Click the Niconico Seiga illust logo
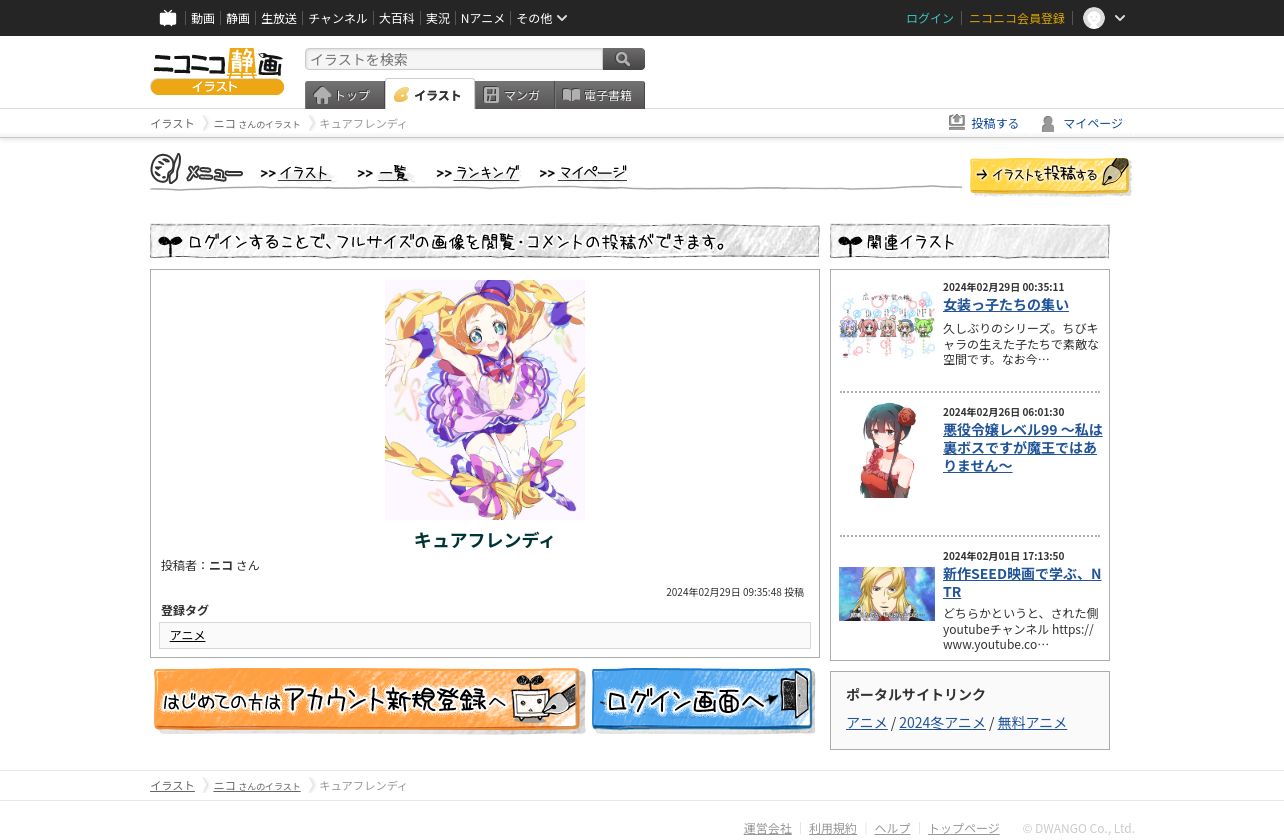This screenshot has height=840, width=1284. (x=217, y=72)
